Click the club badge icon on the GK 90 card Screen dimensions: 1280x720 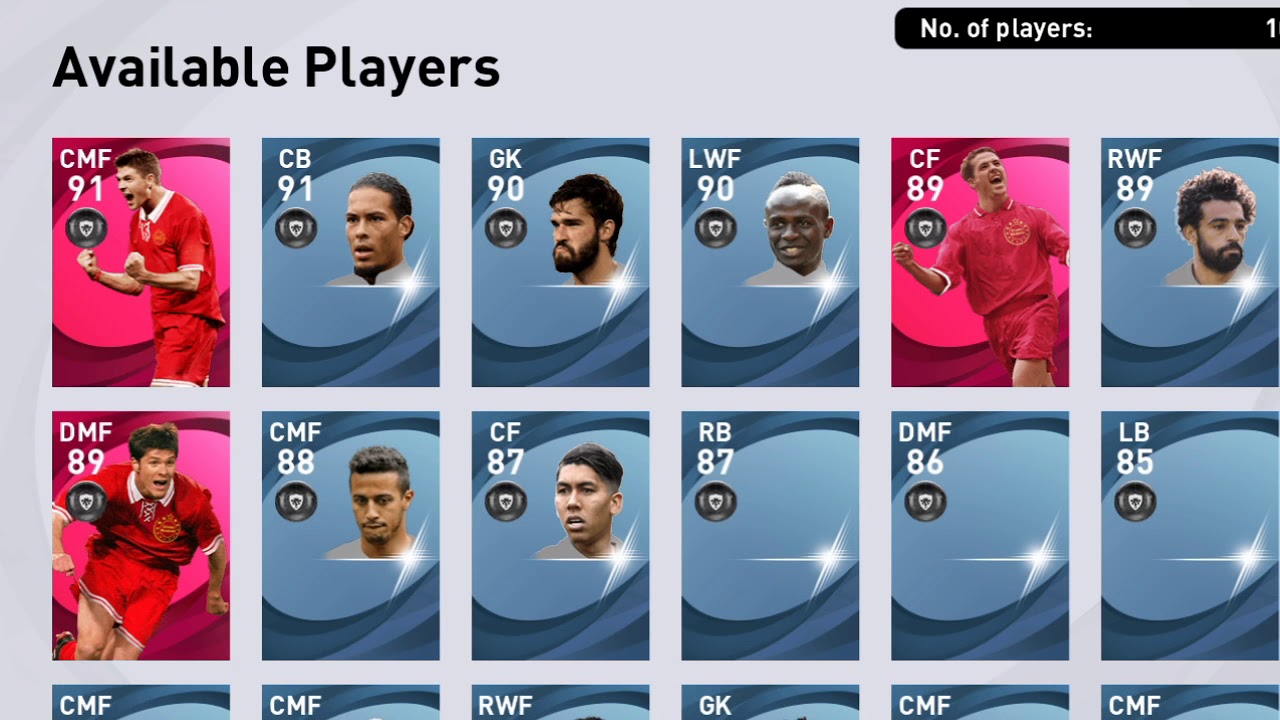(506, 228)
